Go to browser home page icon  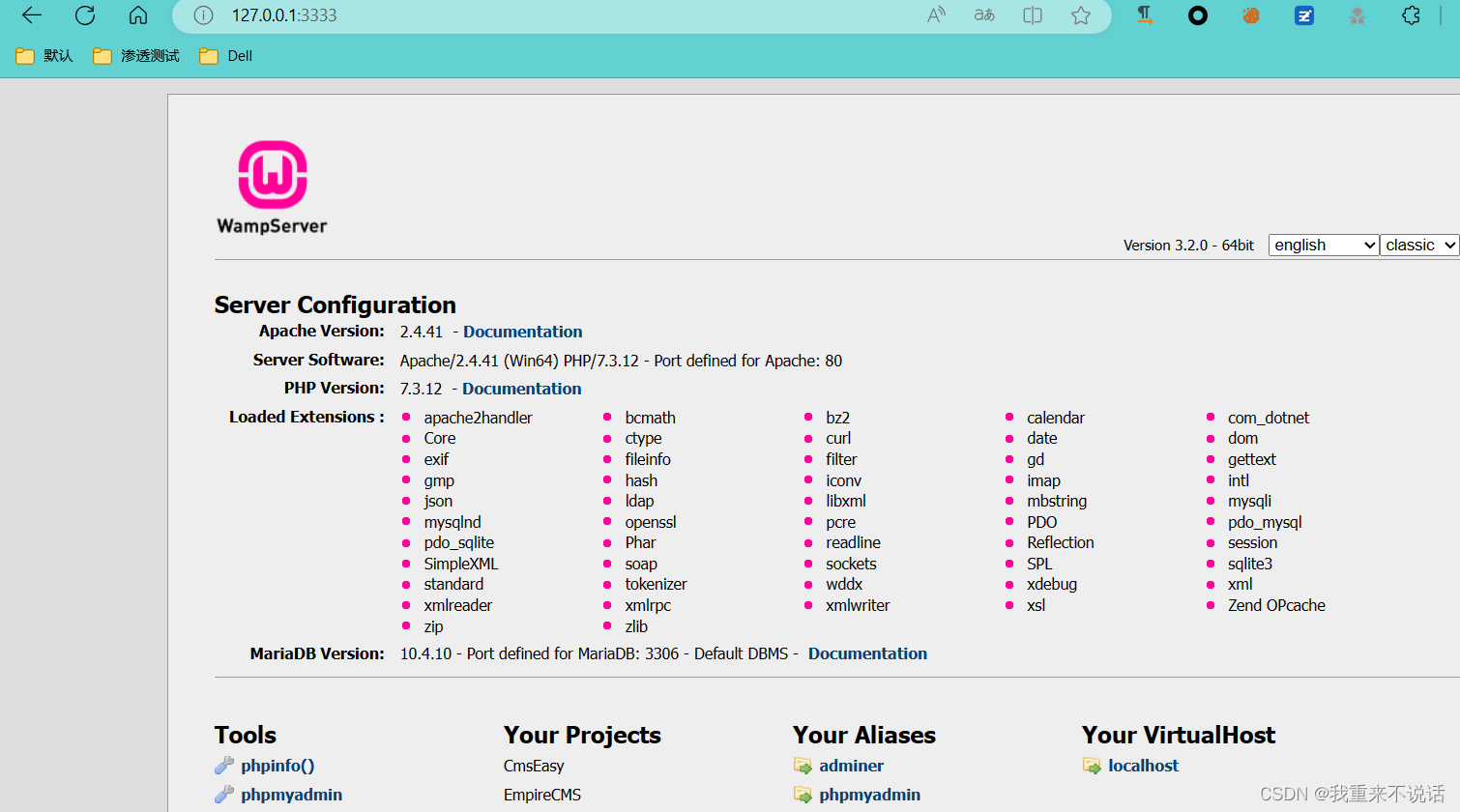pyautogui.click(x=138, y=15)
